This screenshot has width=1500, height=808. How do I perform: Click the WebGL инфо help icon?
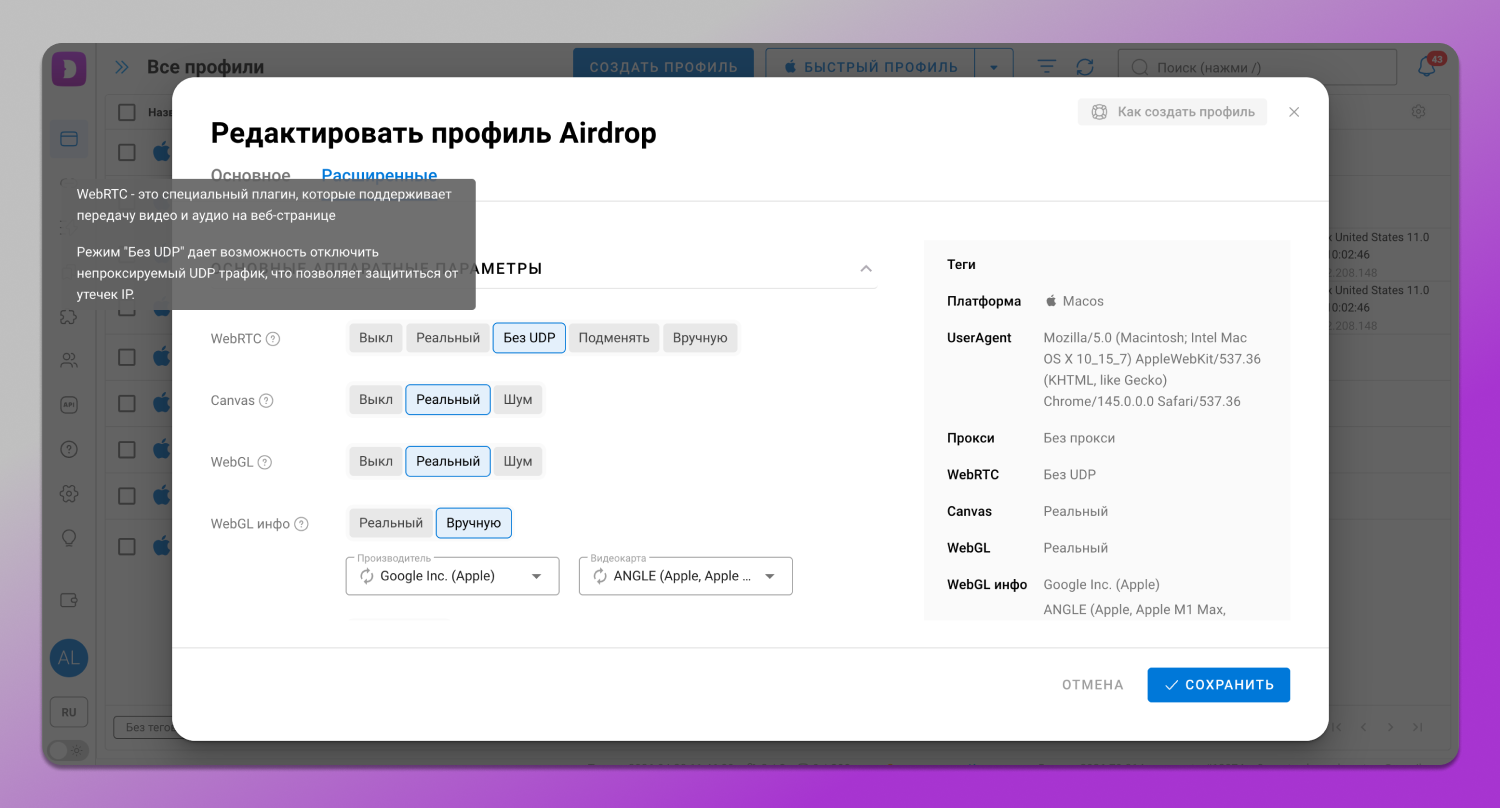(301, 524)
